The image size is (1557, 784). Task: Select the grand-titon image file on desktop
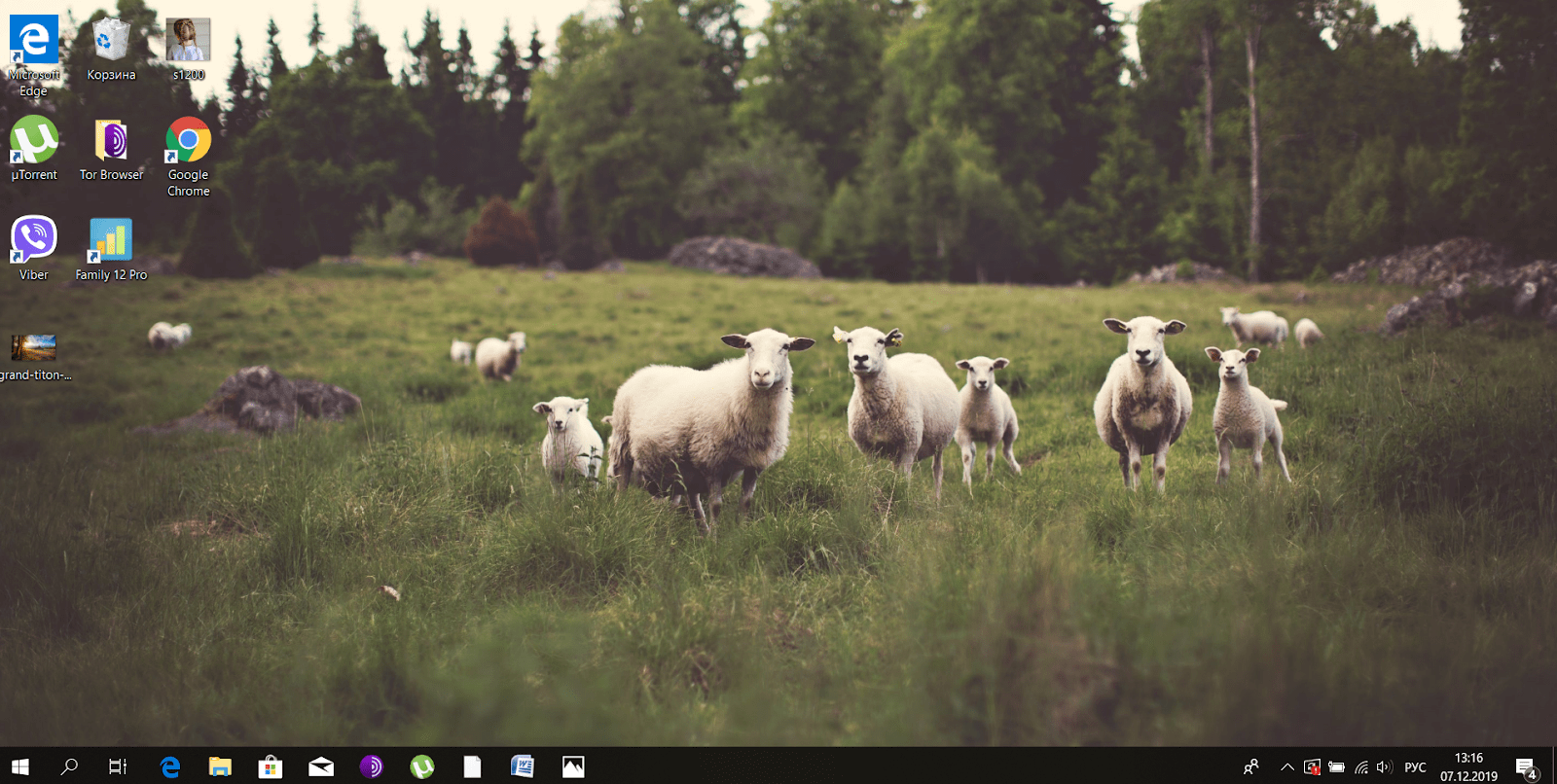[34, 357]
